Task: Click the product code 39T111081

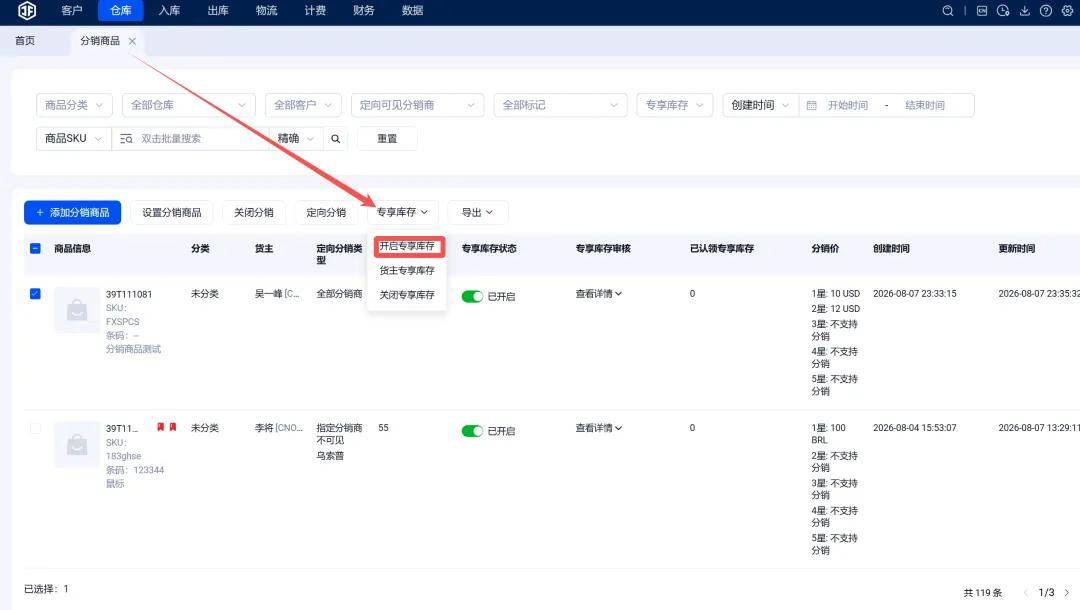Action: click(x=129, y=294)
